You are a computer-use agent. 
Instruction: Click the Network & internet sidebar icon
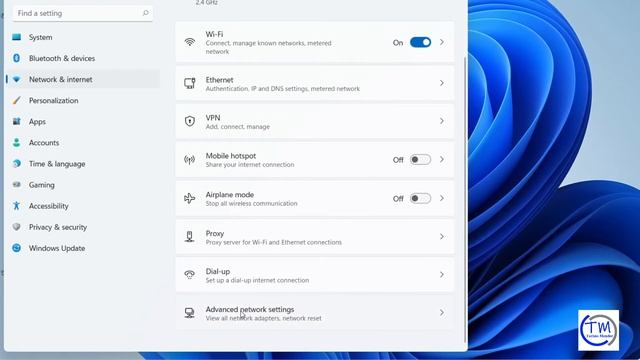[x=16, y=79]
